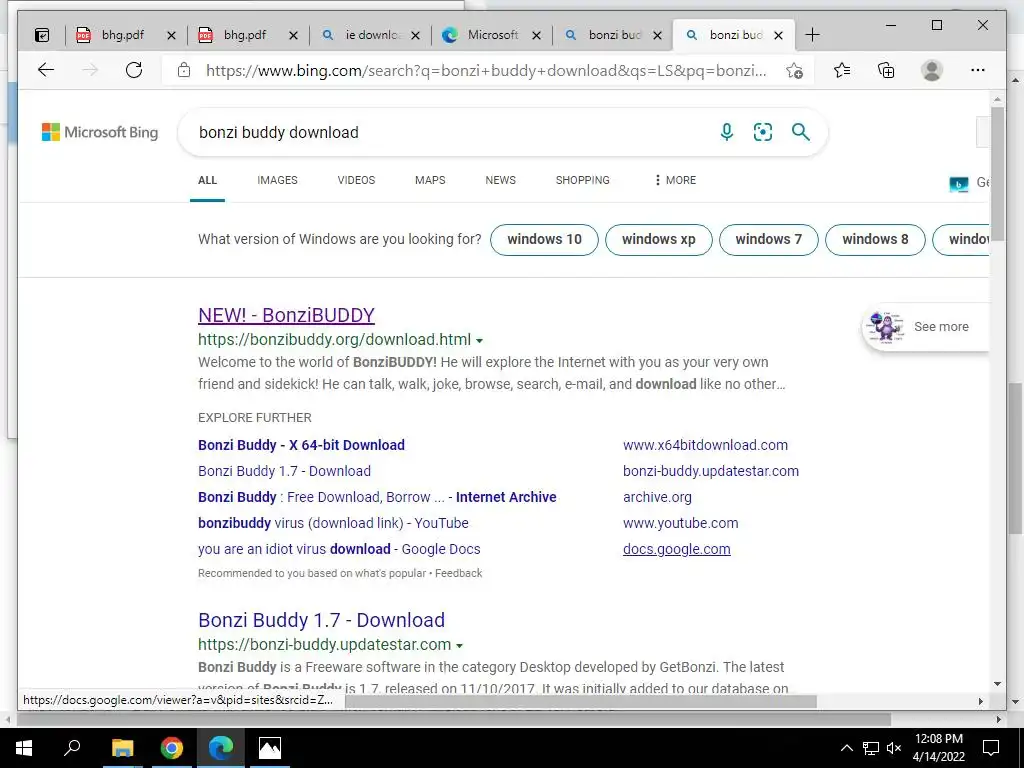The image size is (1024, 768).
Task: Choose the windows 7 suggestion chip
Action: click(768, 239)
